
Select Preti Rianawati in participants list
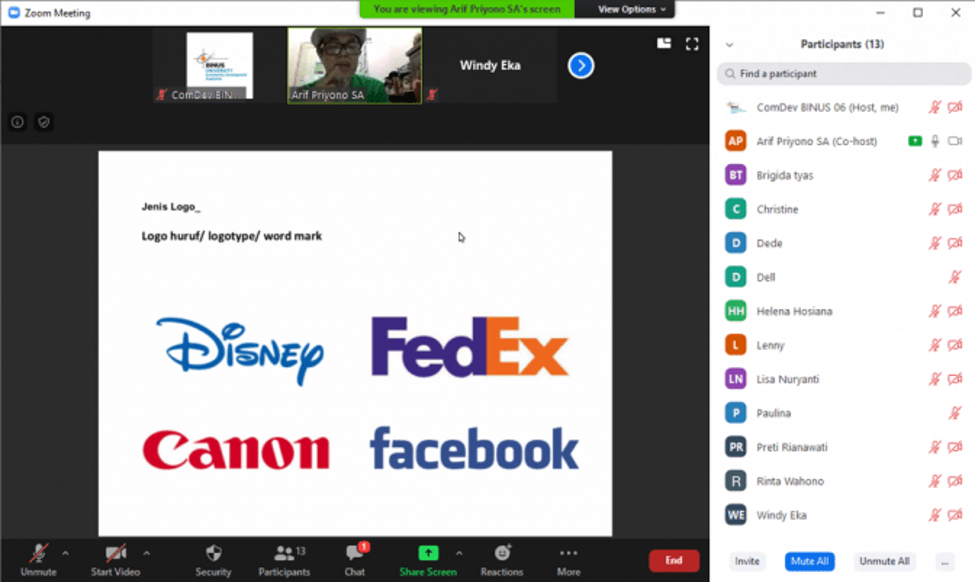[x=844, y=447]
